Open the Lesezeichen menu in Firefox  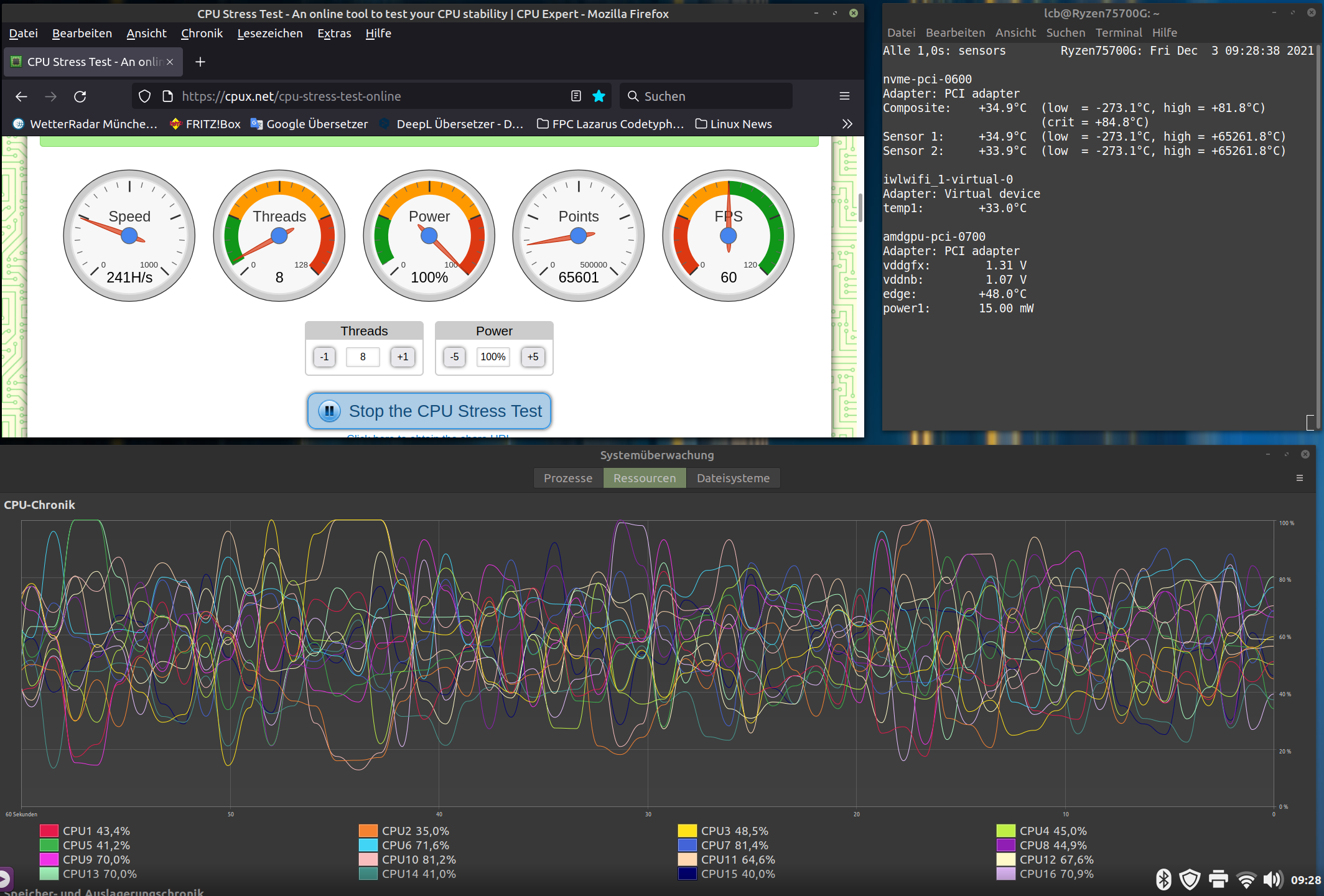tap(269, 33)
